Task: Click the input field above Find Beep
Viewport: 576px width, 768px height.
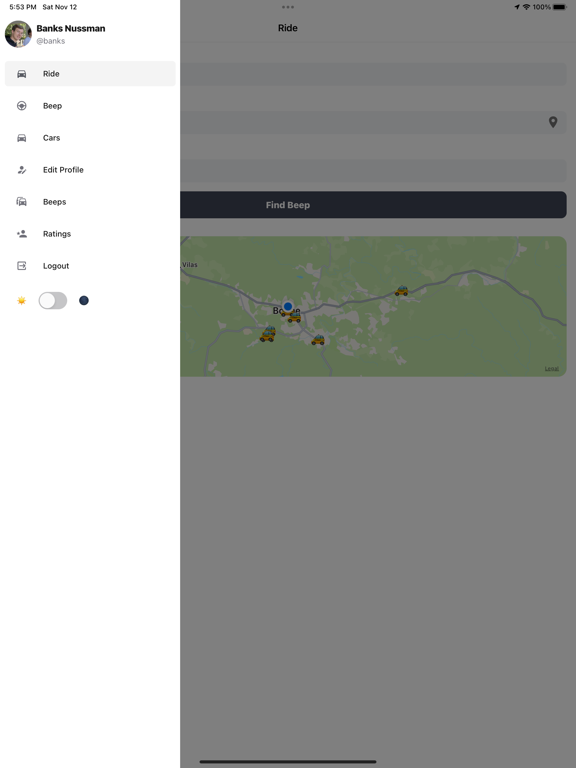Action: coord(373,170)
